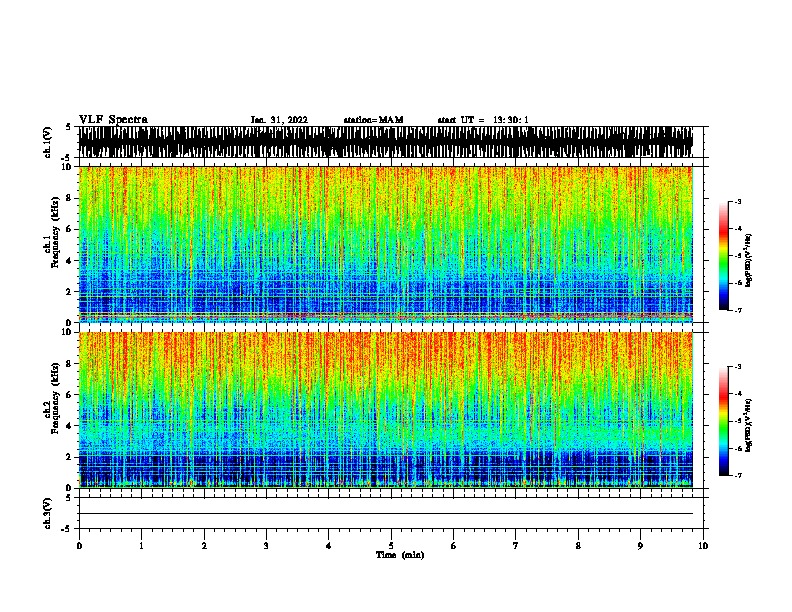The height and width of the screenshot is (612, 792).
Task: Click the "10" tick on ch.2 frequency axis
Action: 69,332
